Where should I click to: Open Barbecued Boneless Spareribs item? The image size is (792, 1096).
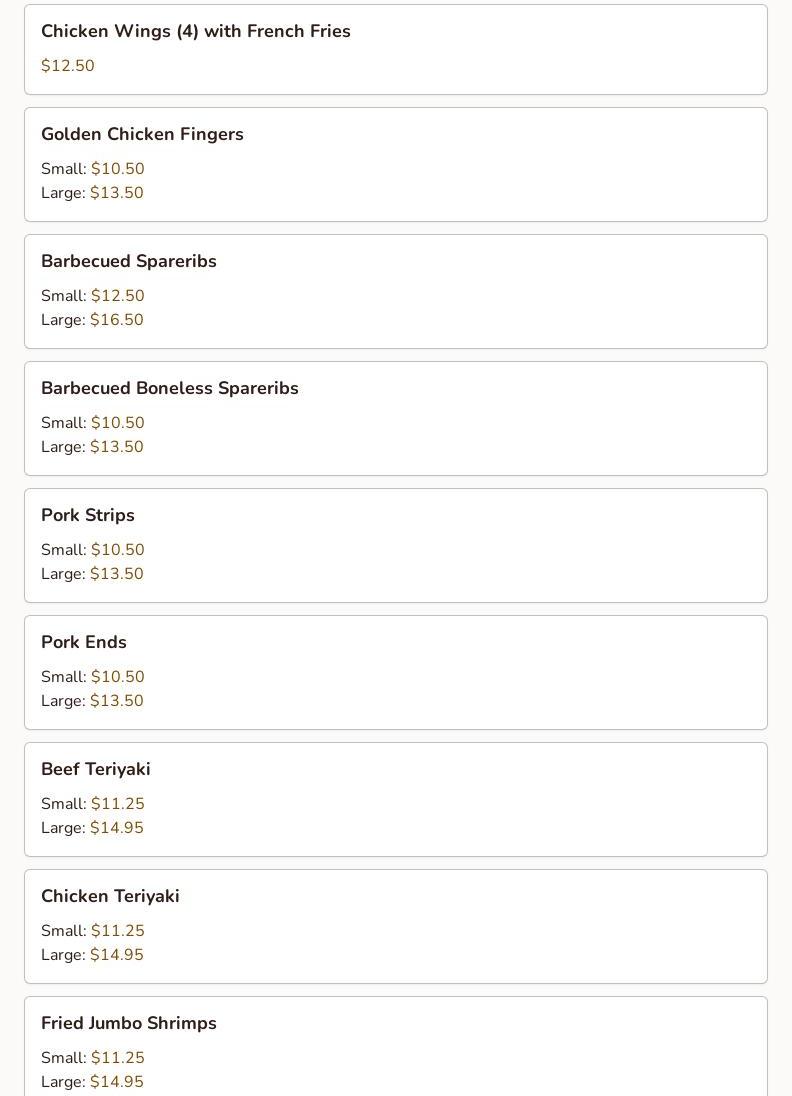(x=396, y=419)
